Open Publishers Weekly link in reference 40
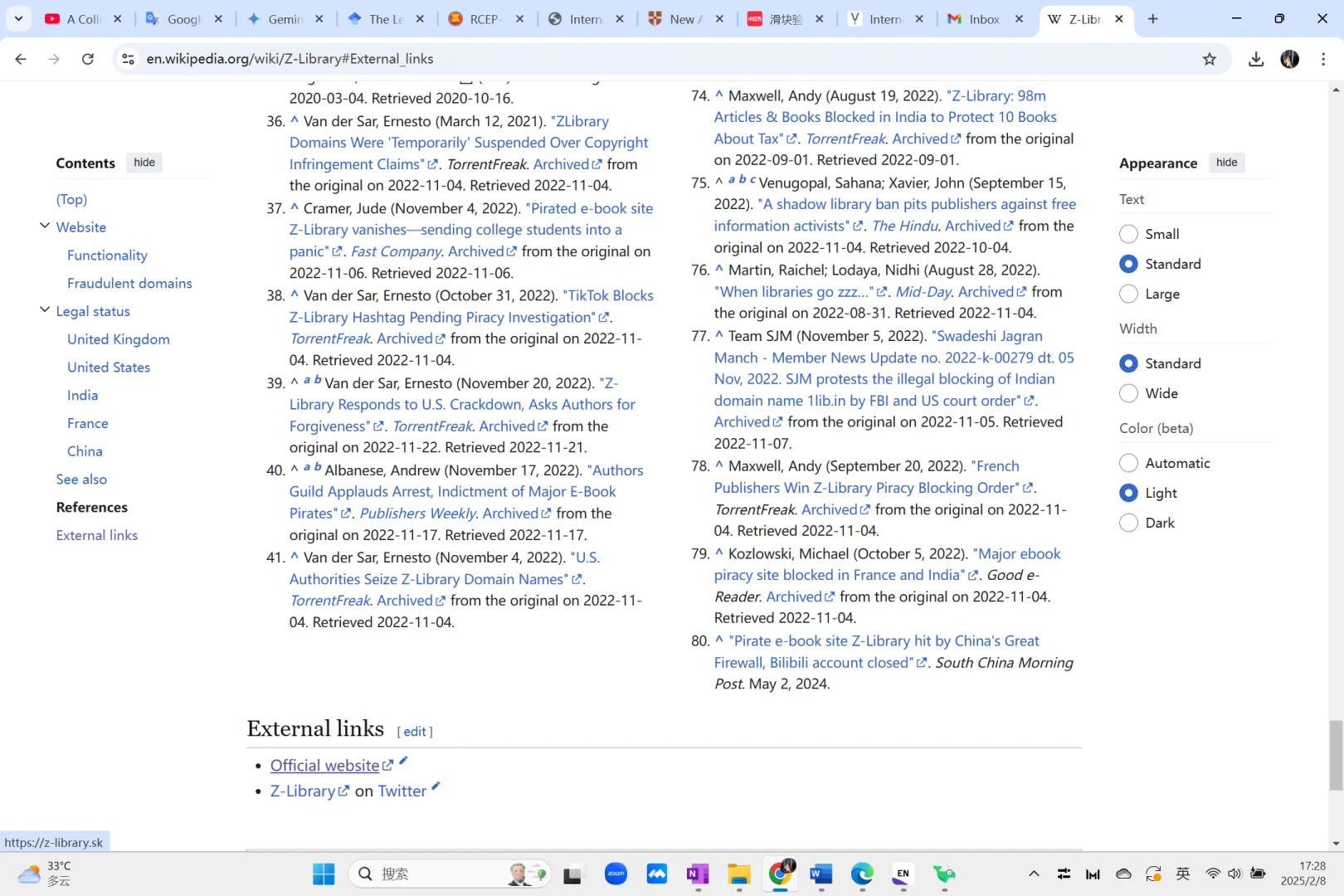 (x=417, y=513)
